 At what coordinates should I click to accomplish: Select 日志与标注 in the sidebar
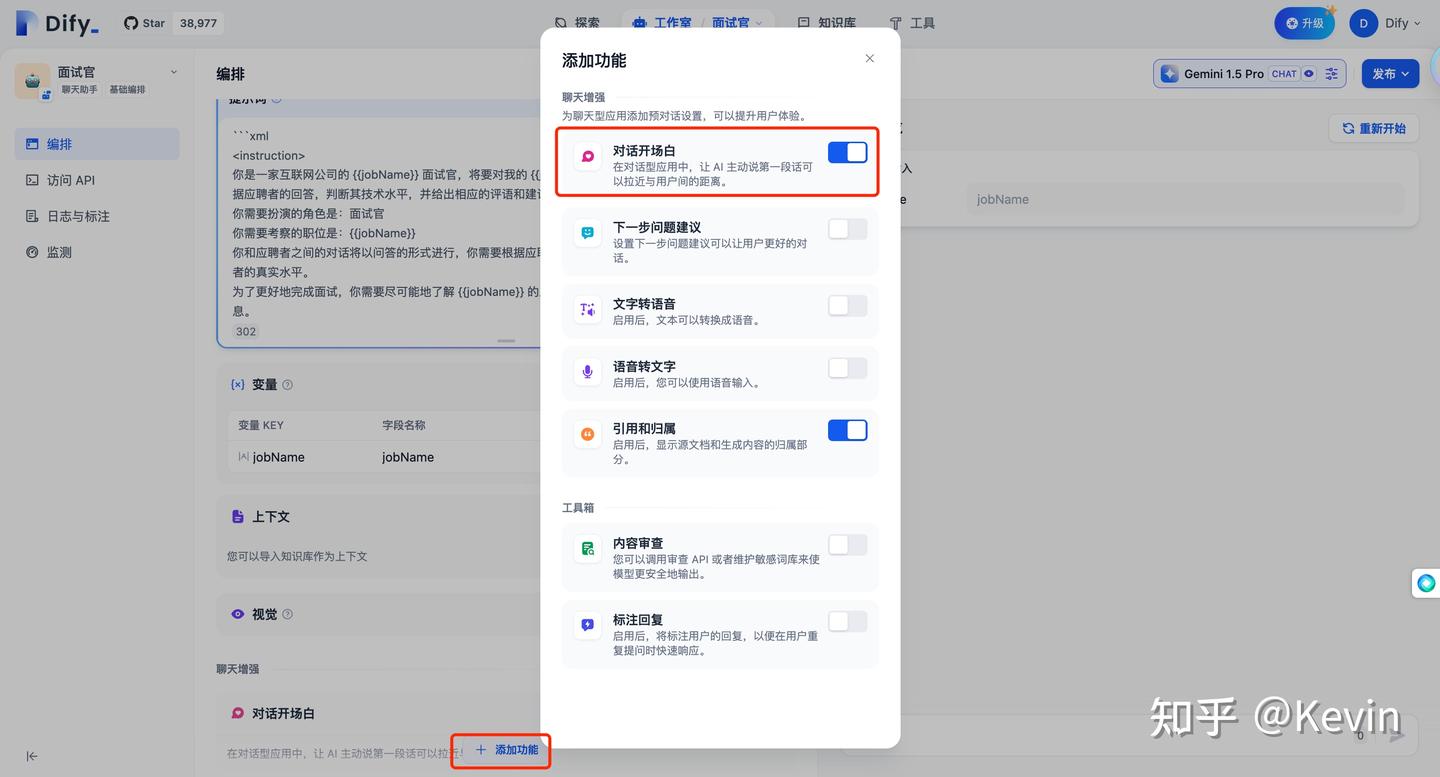97,216
